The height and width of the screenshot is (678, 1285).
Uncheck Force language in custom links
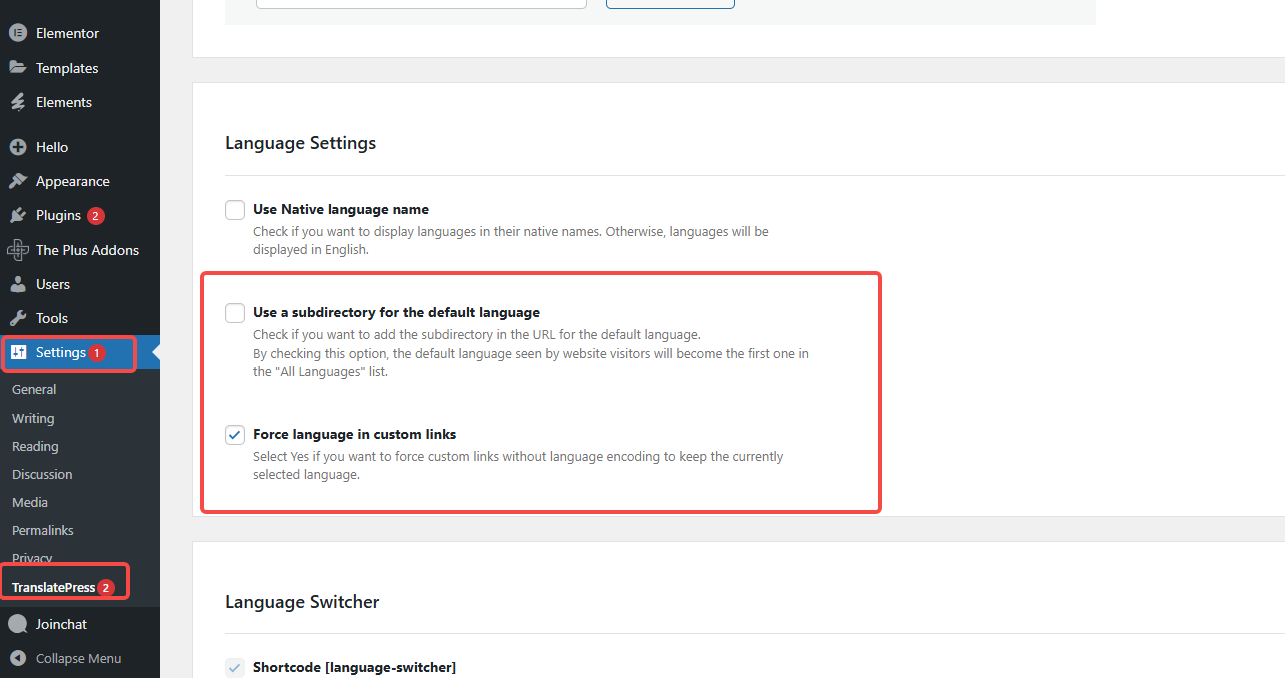click(x=235, y=435)
